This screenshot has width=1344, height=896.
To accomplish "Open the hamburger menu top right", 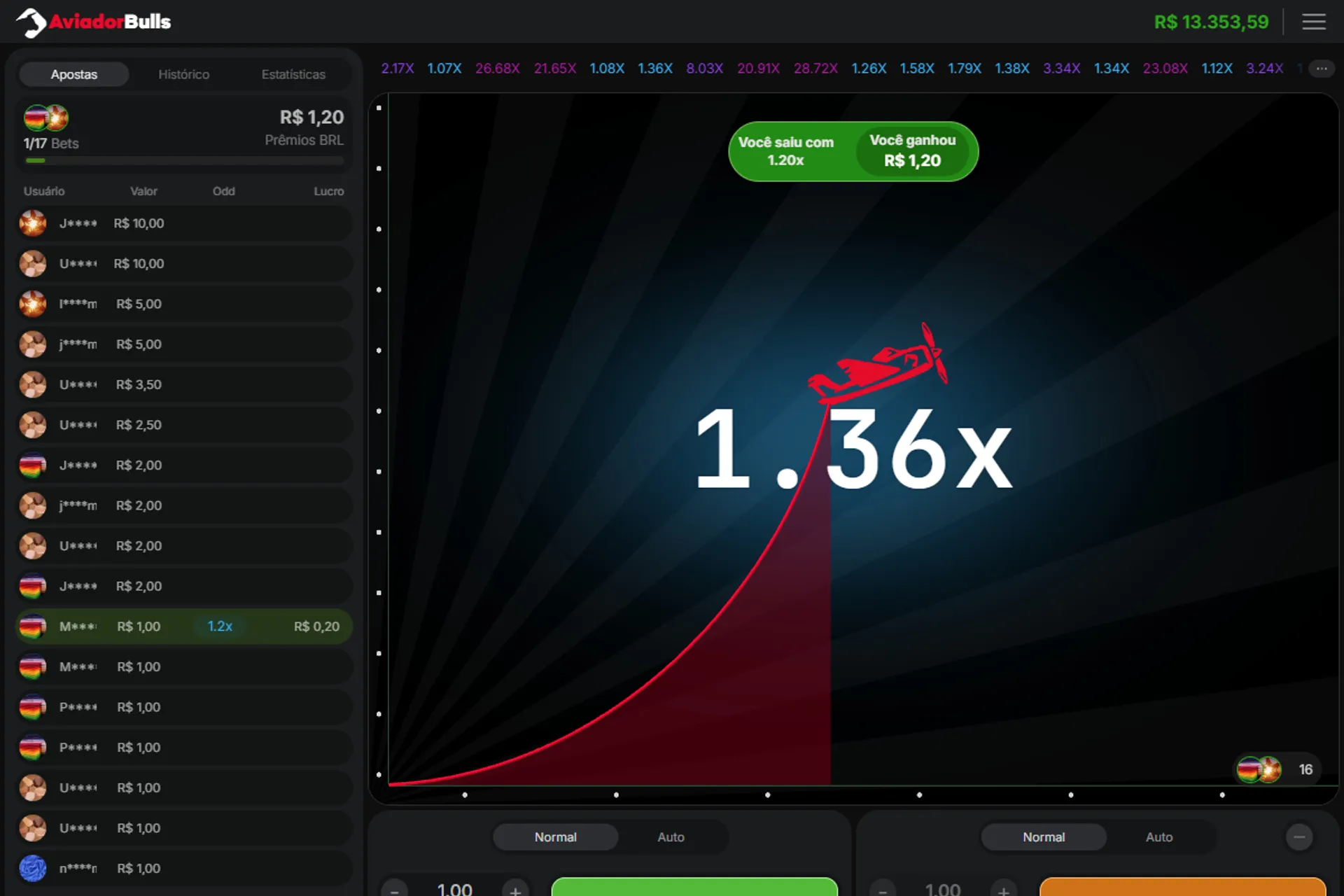I will click(1315, 22).
